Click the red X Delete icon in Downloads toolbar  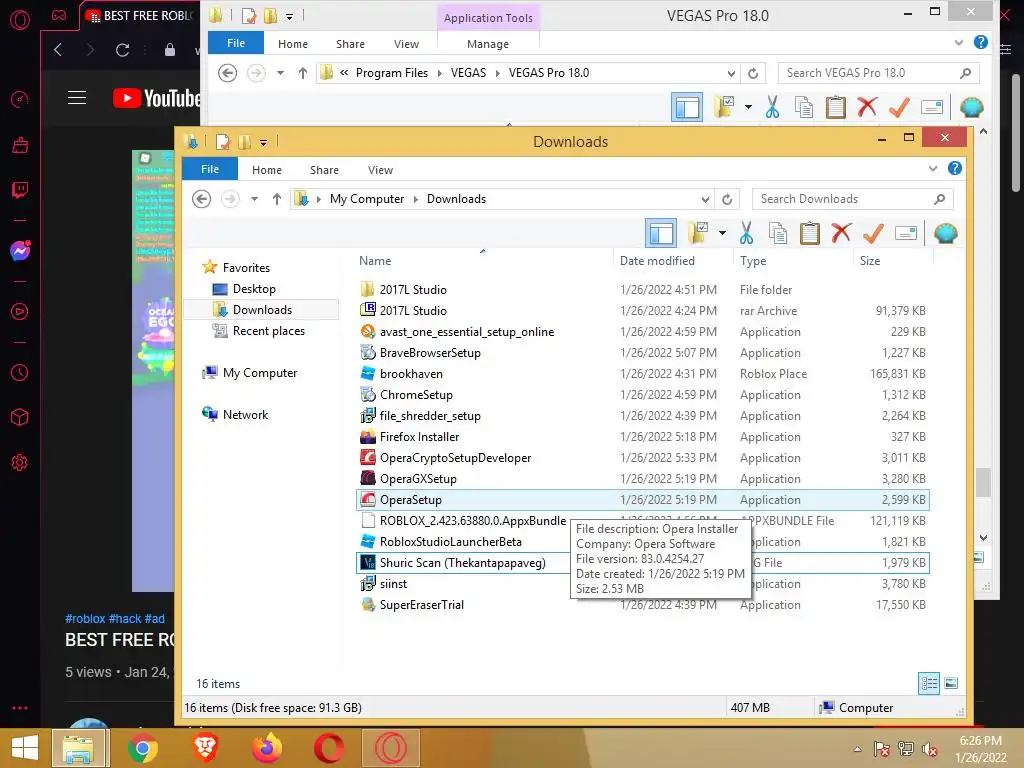(841, 232)
